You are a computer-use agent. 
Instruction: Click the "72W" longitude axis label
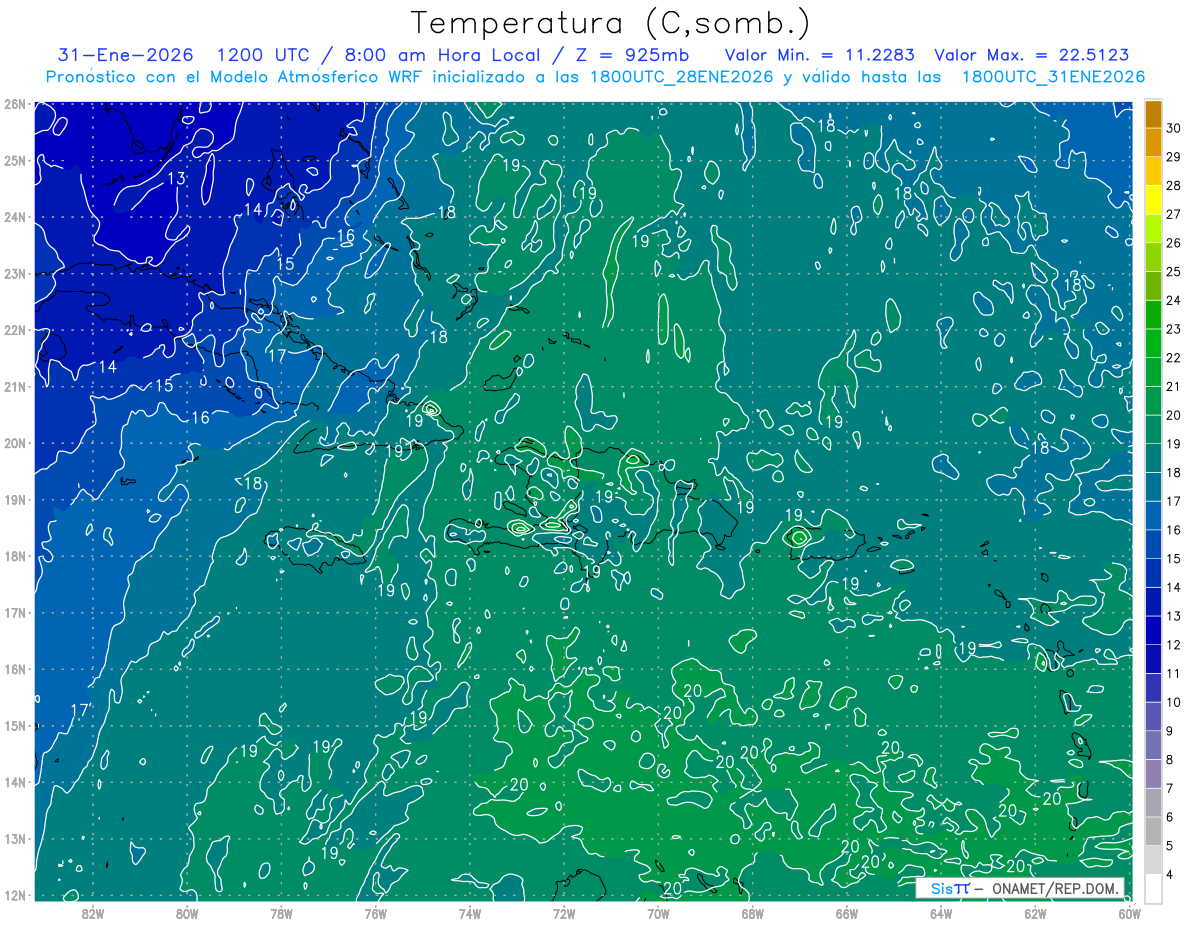tap(564, 912)
